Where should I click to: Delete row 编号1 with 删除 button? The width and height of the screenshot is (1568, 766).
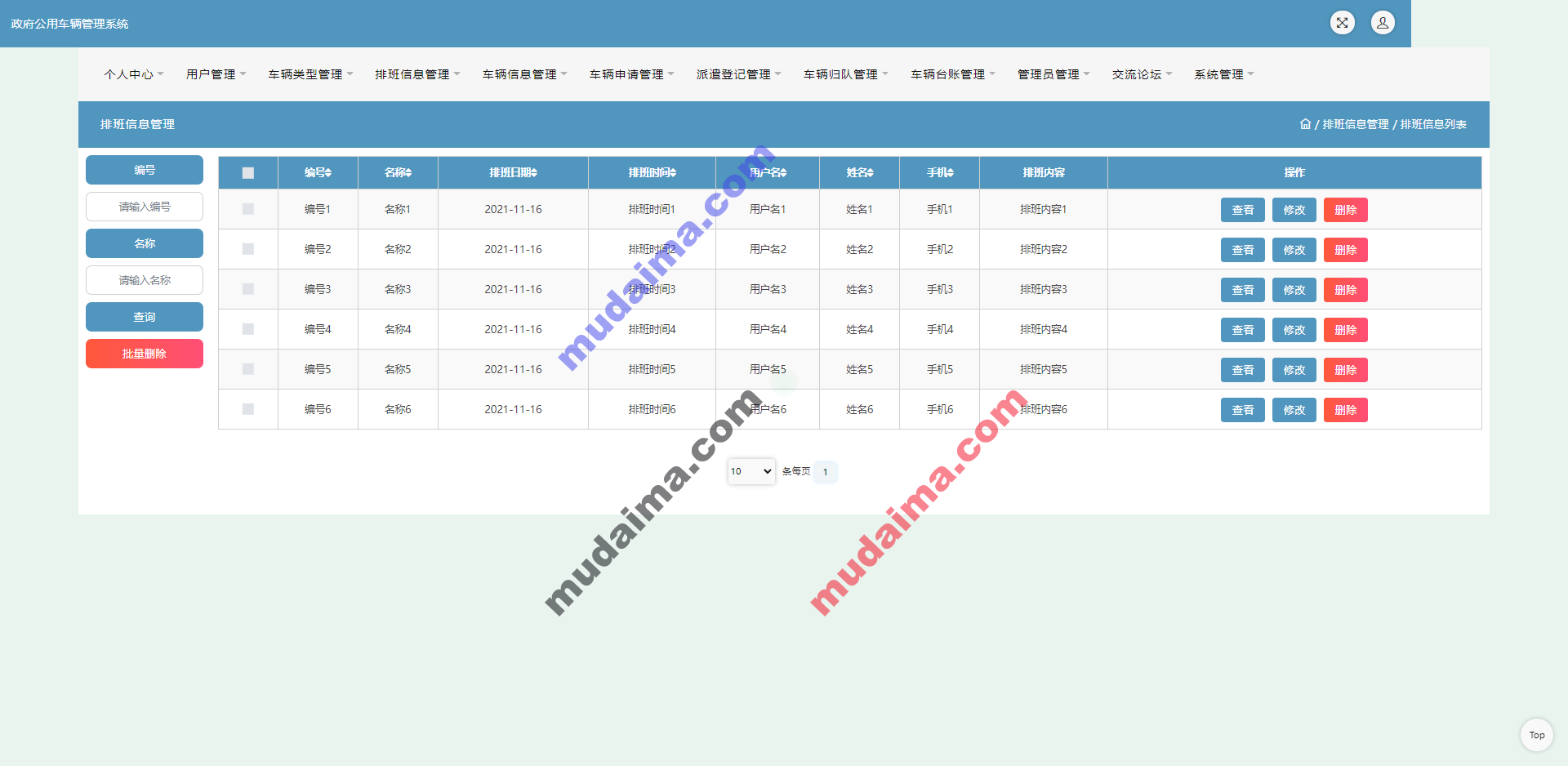1346,210
